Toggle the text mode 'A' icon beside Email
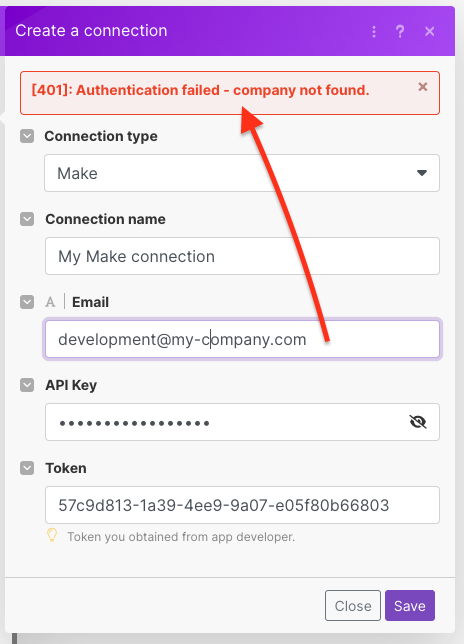Screen dimensions: 464x644 point(50,302)
